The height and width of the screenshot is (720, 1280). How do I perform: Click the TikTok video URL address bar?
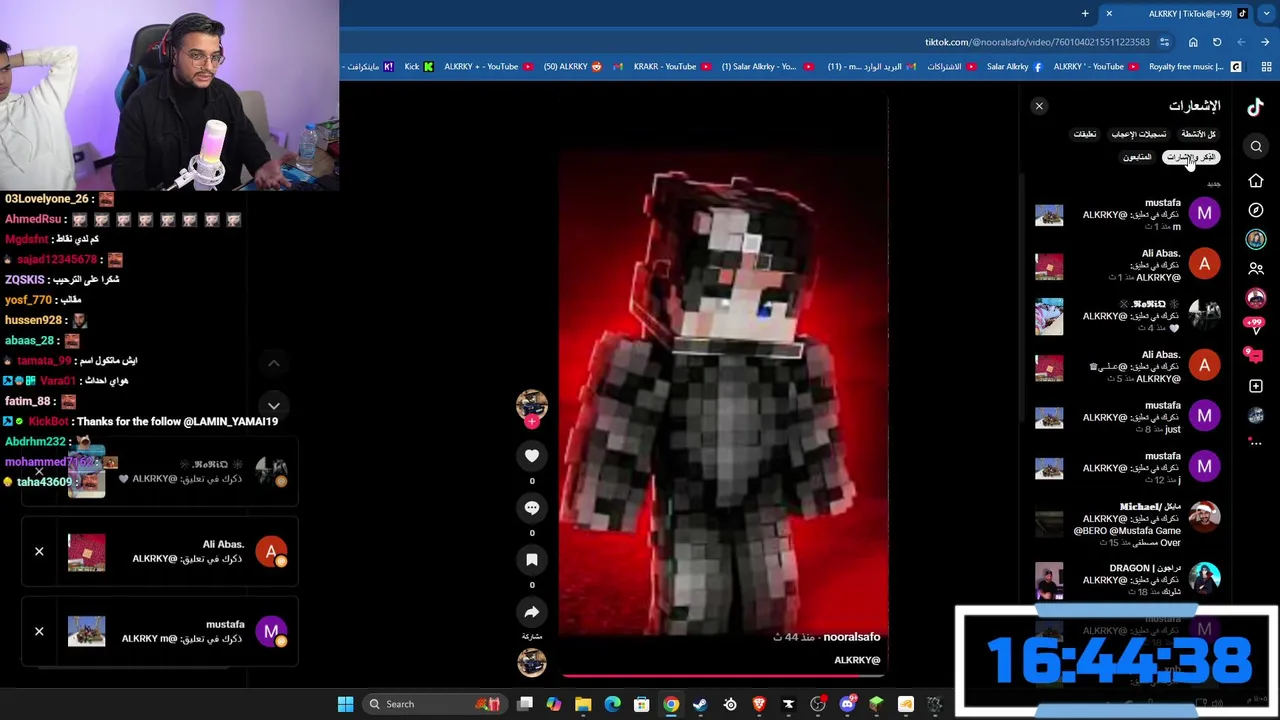tap(1036, 42)
